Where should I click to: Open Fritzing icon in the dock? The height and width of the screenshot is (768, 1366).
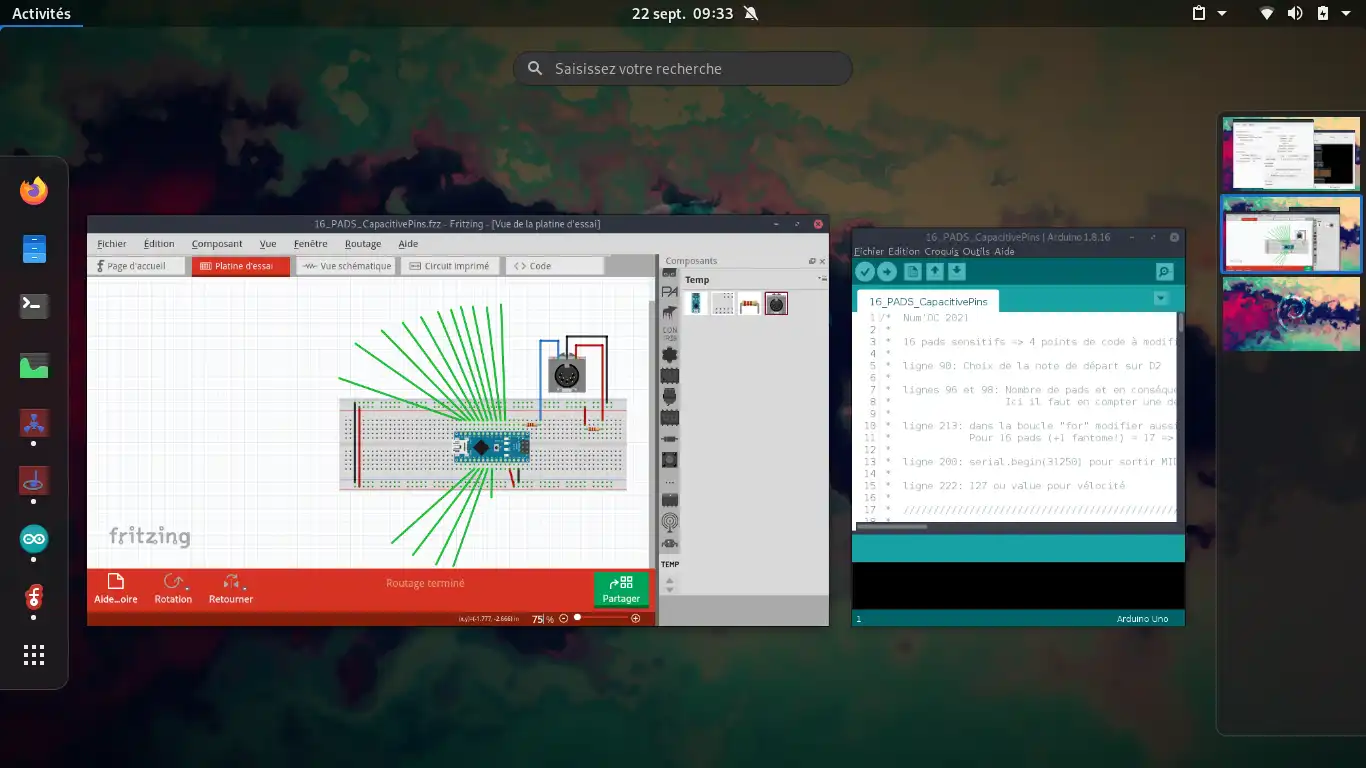pos(34,598)
